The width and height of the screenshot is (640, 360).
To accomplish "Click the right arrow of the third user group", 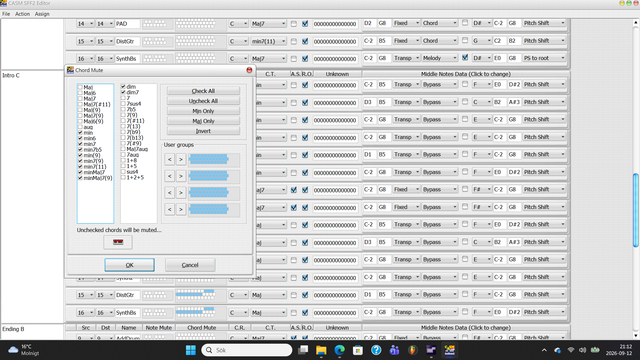I will [181, 193].
